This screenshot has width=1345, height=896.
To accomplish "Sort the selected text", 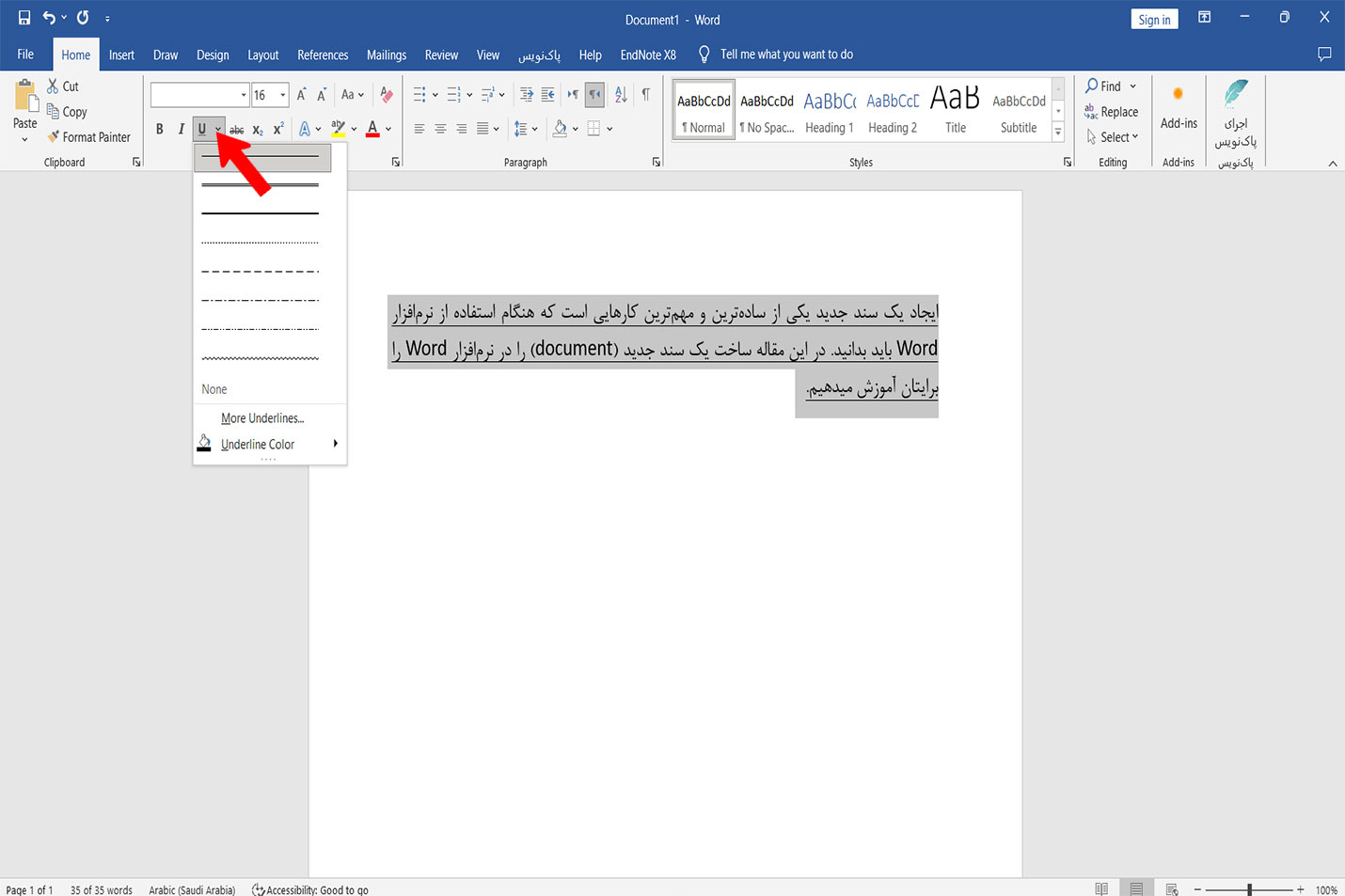I will (621, 94).
